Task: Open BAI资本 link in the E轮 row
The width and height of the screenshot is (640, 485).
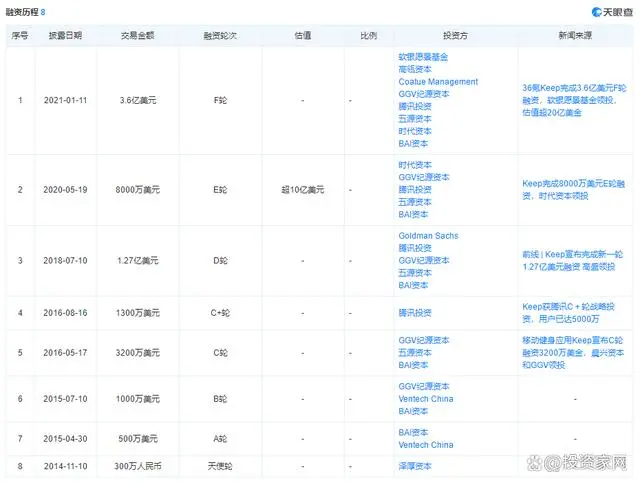Action: tap(413, 214)
